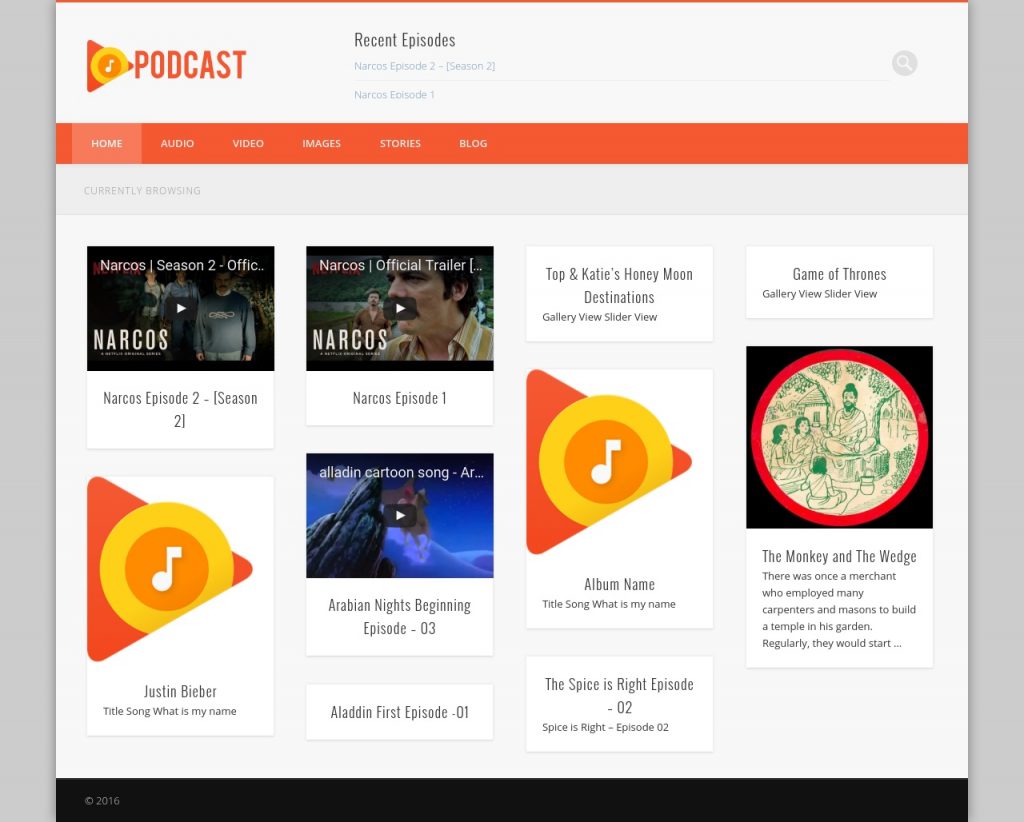The image size is (1024, 822).
Task: Click the 'Narcos | Official Trailer' video title
Action: coord(401,265)
